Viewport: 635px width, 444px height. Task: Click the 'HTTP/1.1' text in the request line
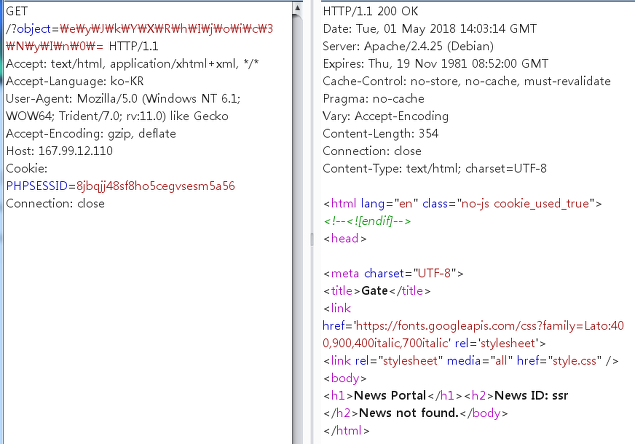click(x=134, y=46)
